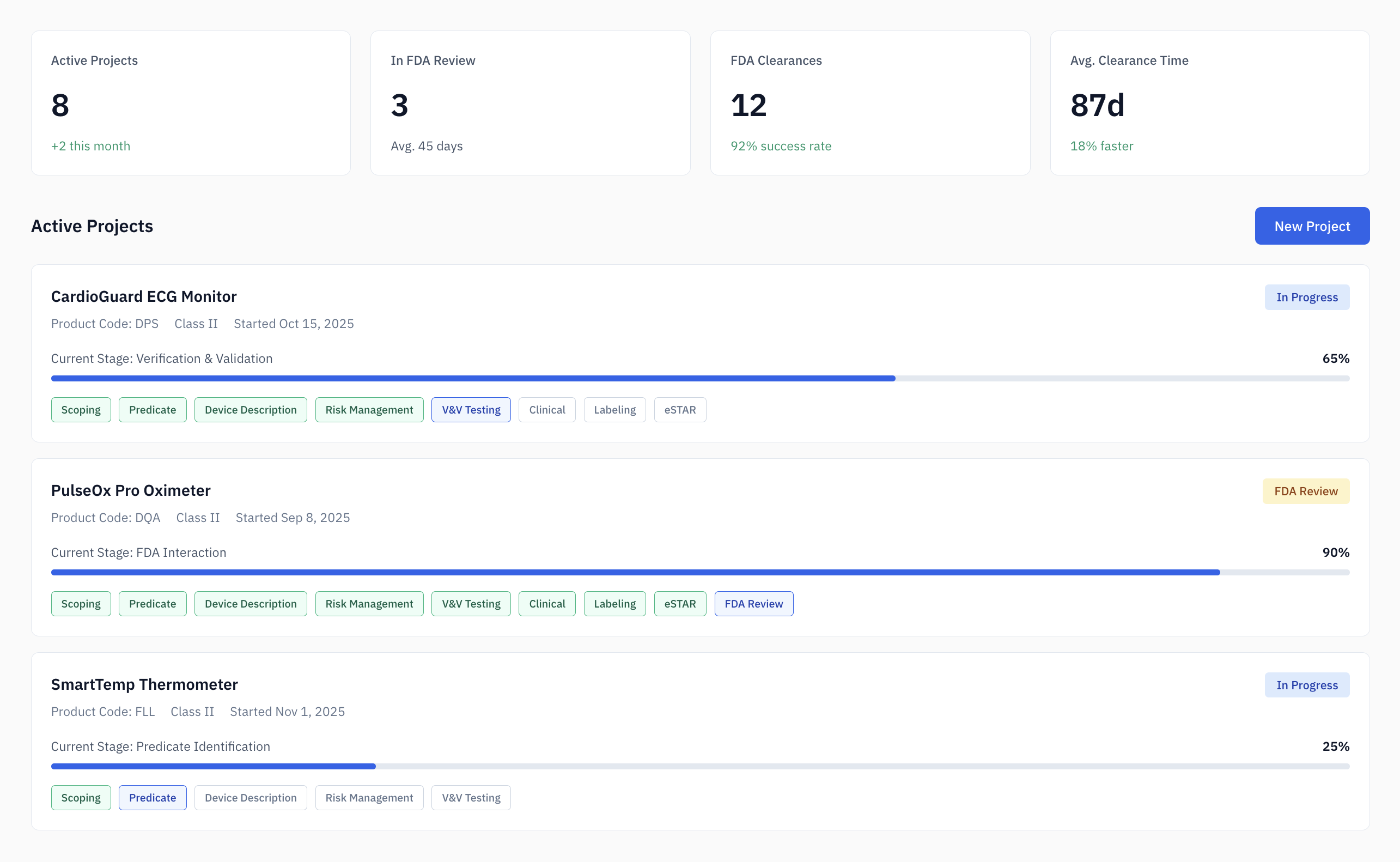Click the eSTAR stage chip for CardioGuard
Screen dimensions: 1400x862
pyautogui.click(x=680, y=409)
